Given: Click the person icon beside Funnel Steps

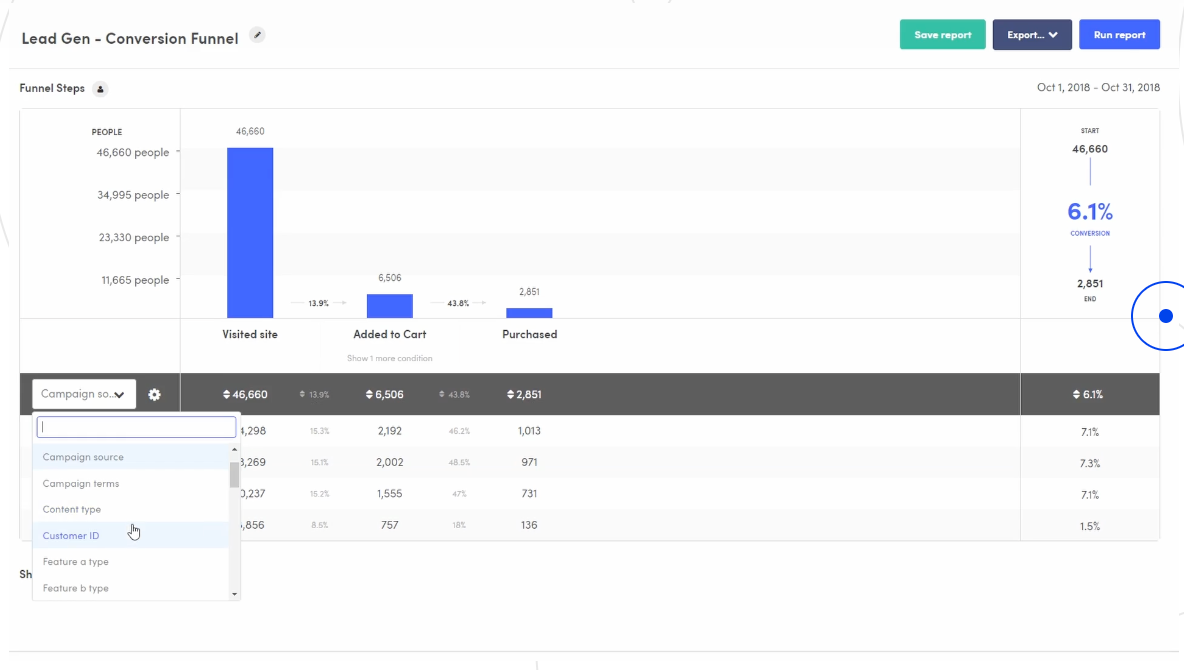Looking at the screenshot, I should [99, 88].
